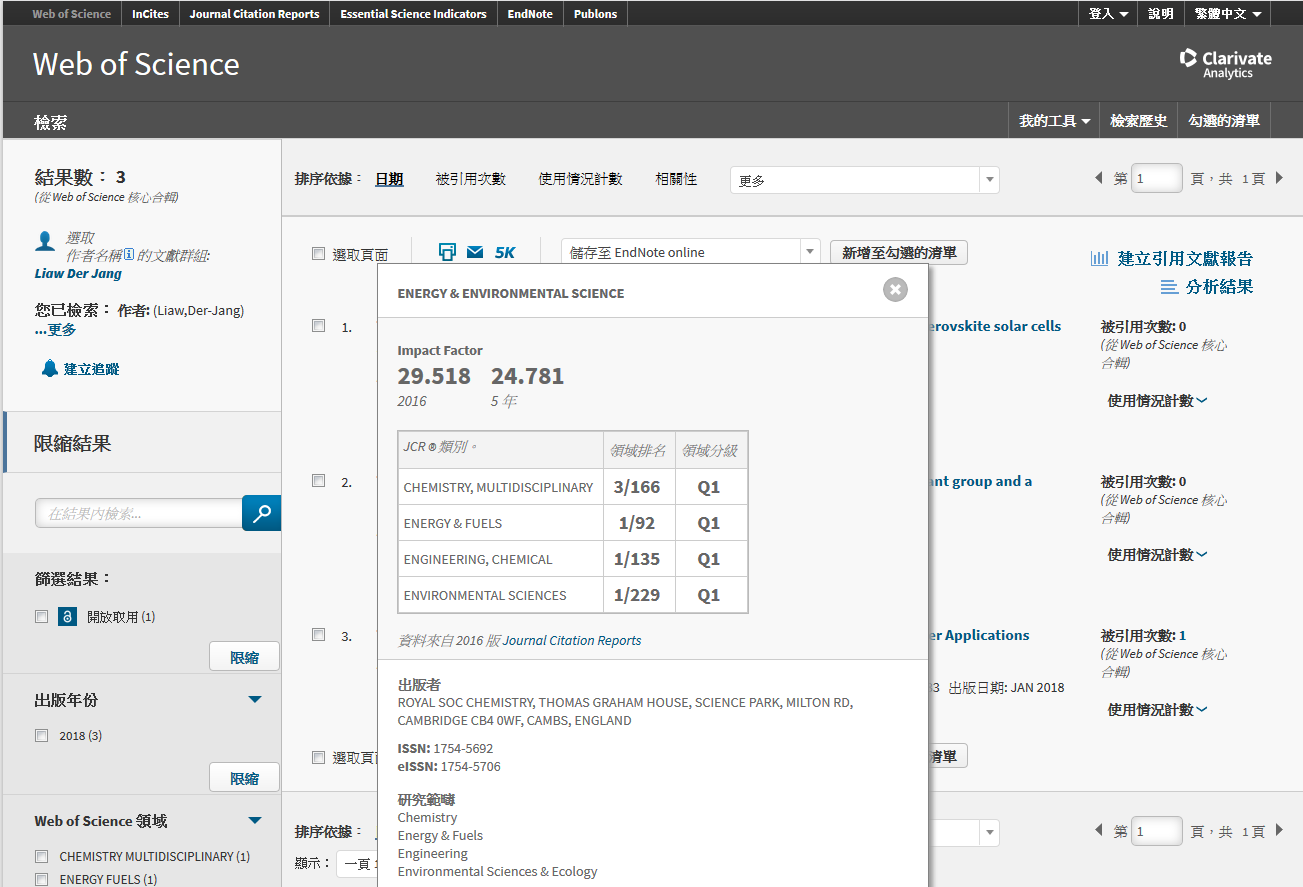1303x887 pixels.
Task: Go to previous page with top left arrow
Action: coord(1100,178)
